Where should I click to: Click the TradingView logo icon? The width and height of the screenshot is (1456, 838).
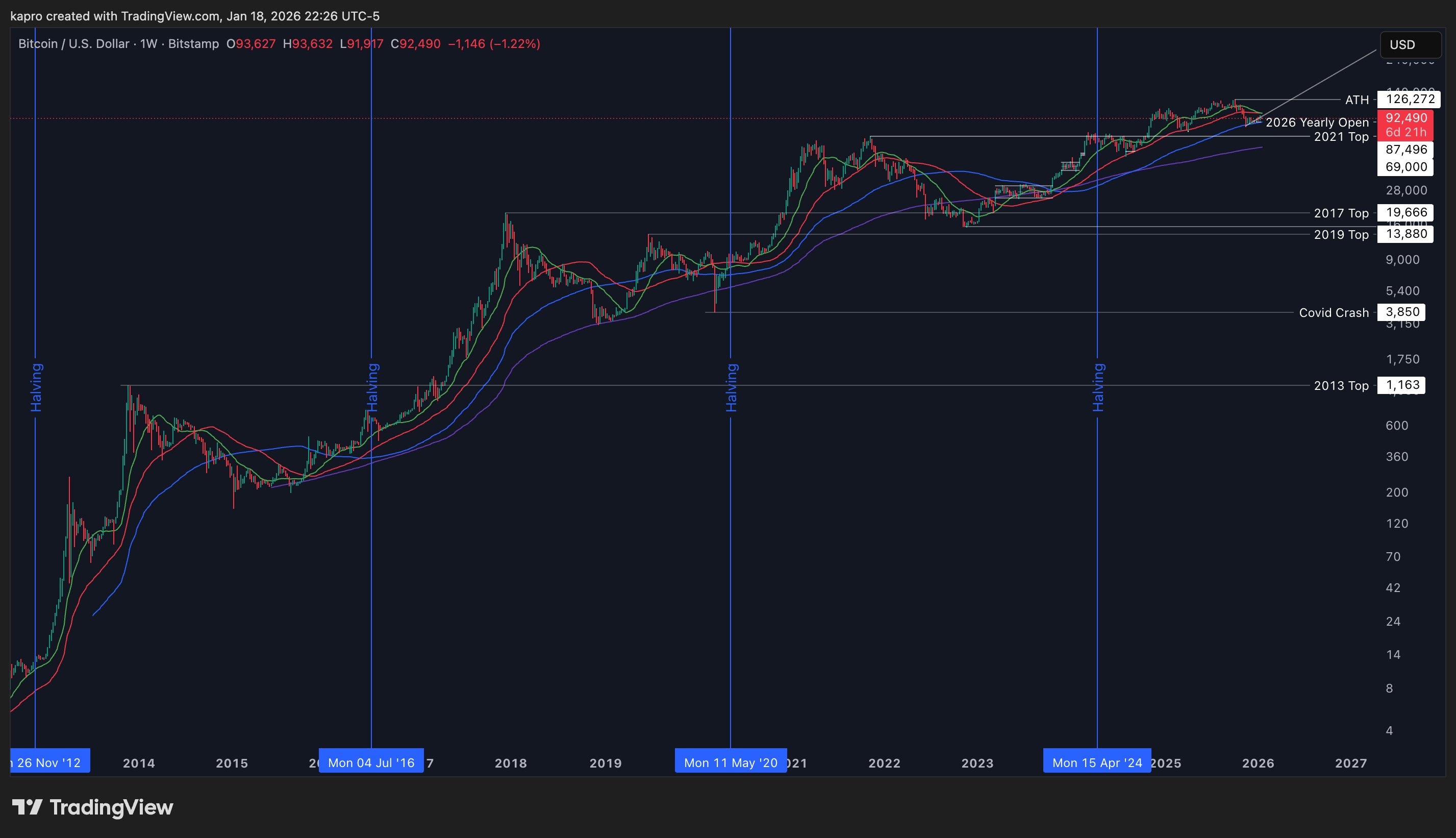pos(27,807)
